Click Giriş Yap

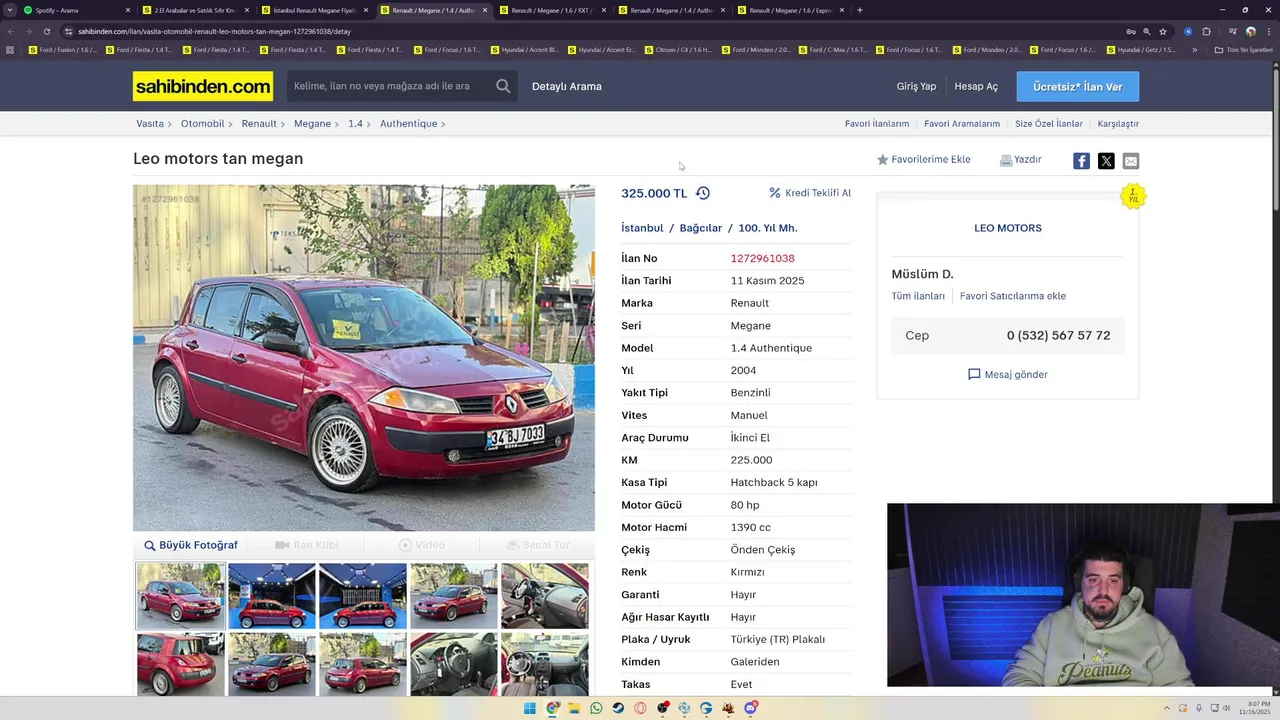[x=916, y=86]
